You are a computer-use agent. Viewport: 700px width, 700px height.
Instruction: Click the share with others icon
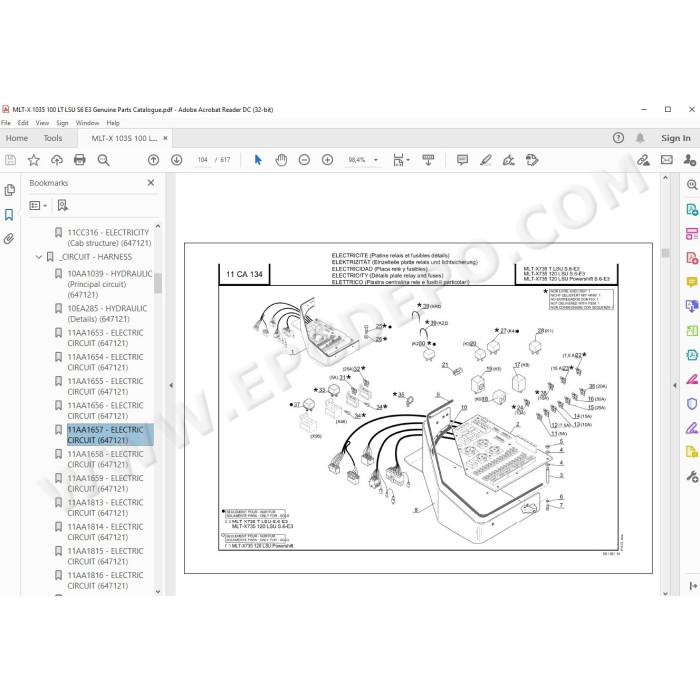tap(690, 160)
